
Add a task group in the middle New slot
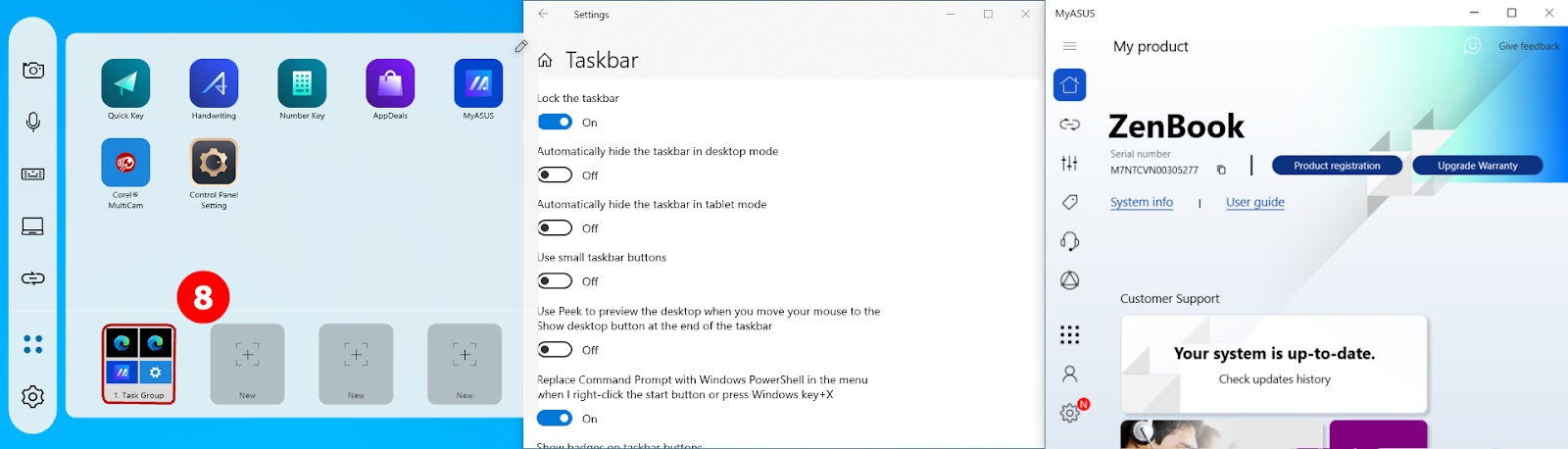356,364
